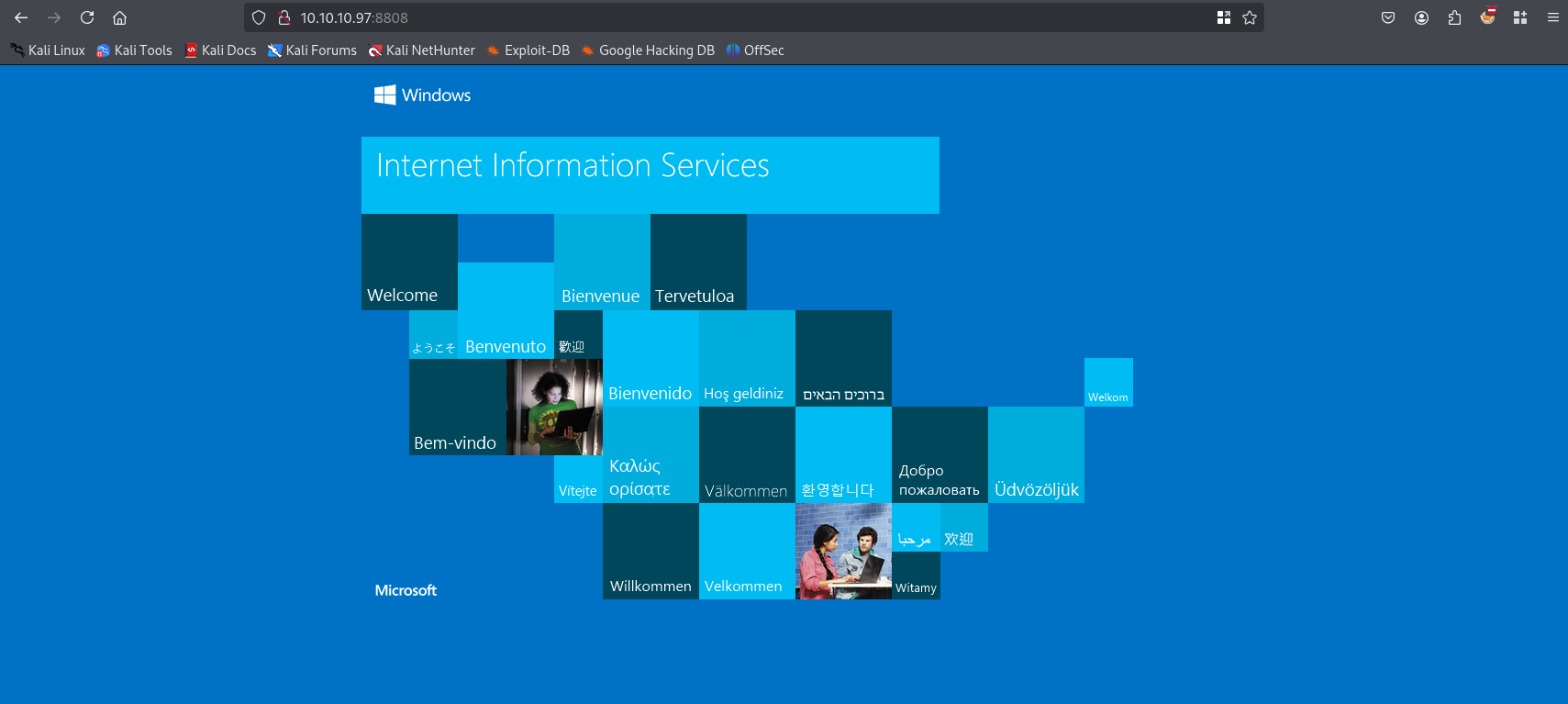Image resolution: width=1568 pixels, height=704 pixels.
Task: Reload the current page
Action: click(87, 17)
